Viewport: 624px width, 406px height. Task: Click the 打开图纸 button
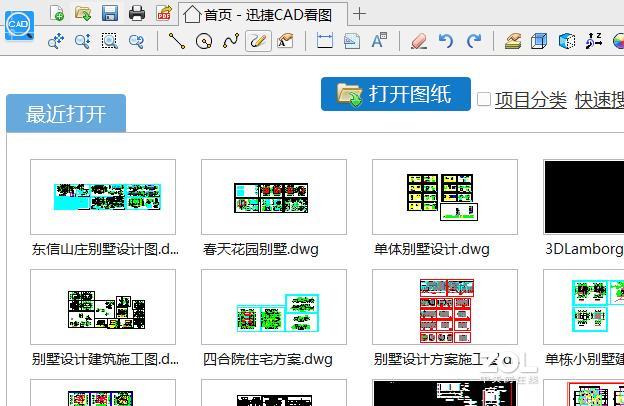396,94
